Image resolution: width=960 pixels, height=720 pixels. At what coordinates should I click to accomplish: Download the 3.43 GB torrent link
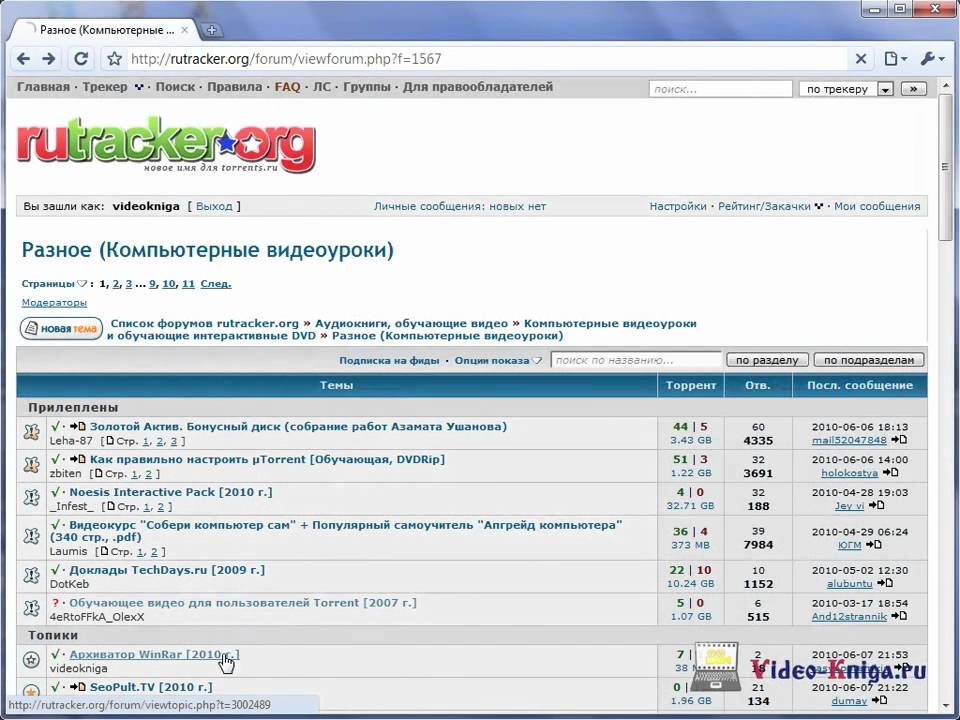pos(690,440)
